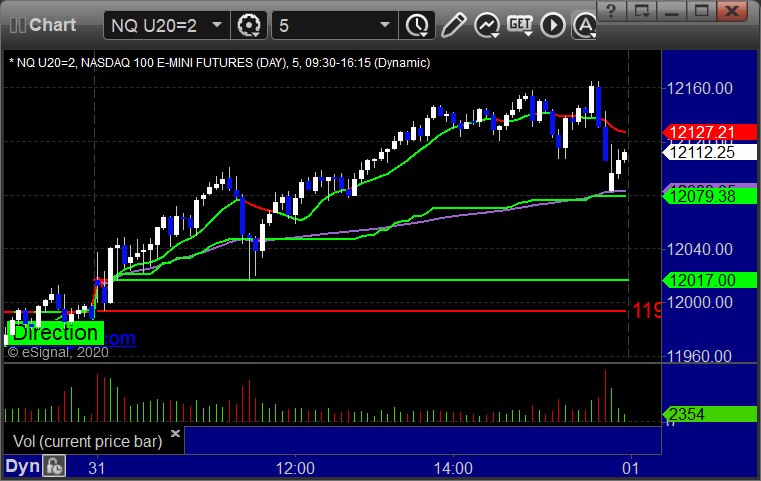Open the symbol dropdown showing NQ U20=2
Screen dimensions: 761x481
click(x=166, y=25)
